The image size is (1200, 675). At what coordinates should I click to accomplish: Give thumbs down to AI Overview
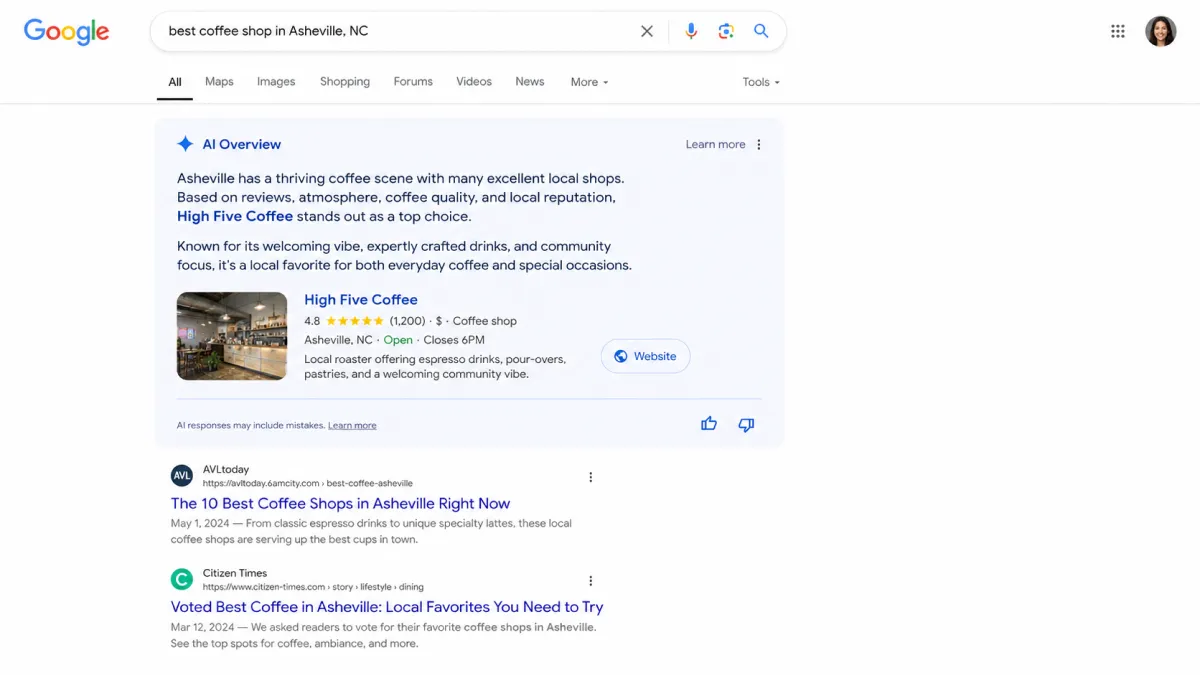[746, 424]
